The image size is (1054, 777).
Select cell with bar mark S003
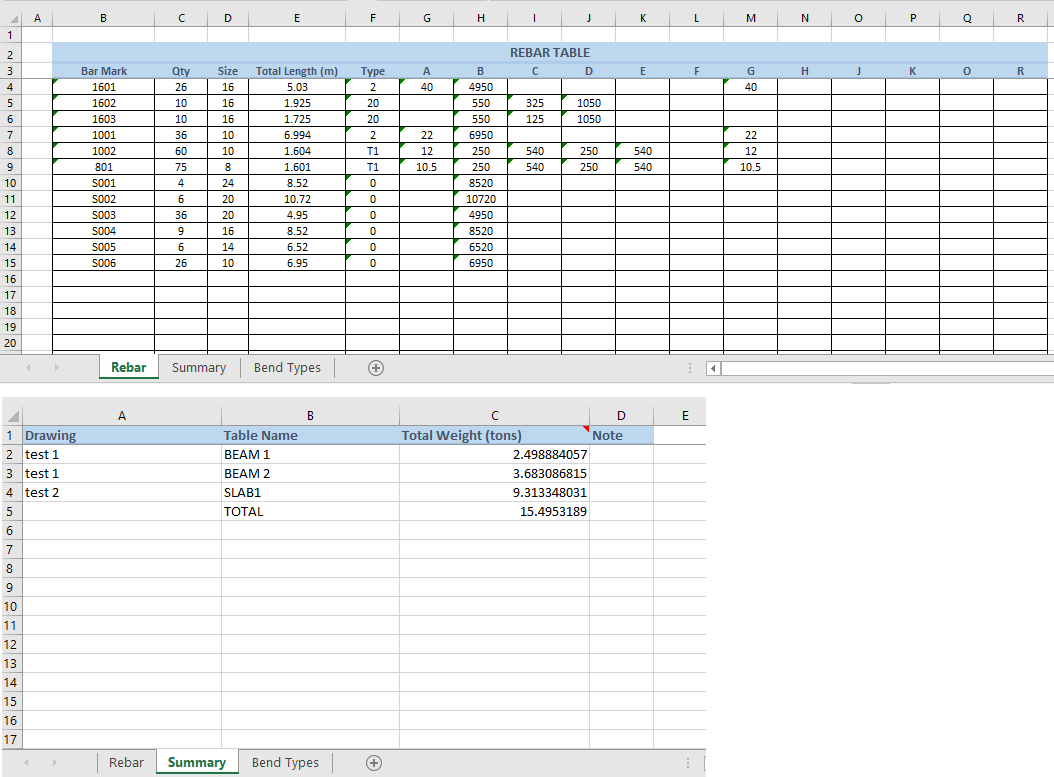(104, 215)
